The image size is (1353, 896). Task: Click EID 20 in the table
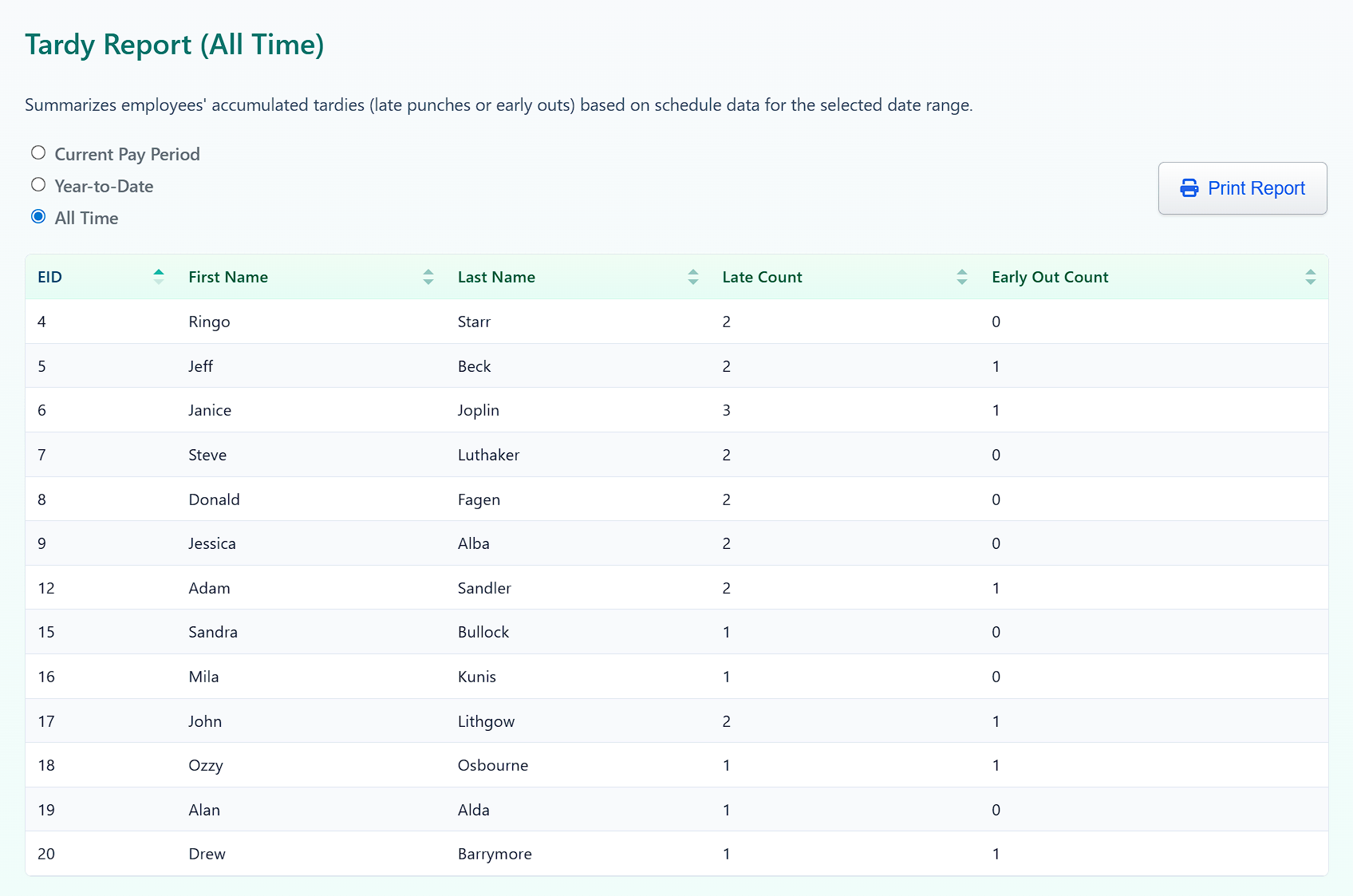[x=46, y=854]
